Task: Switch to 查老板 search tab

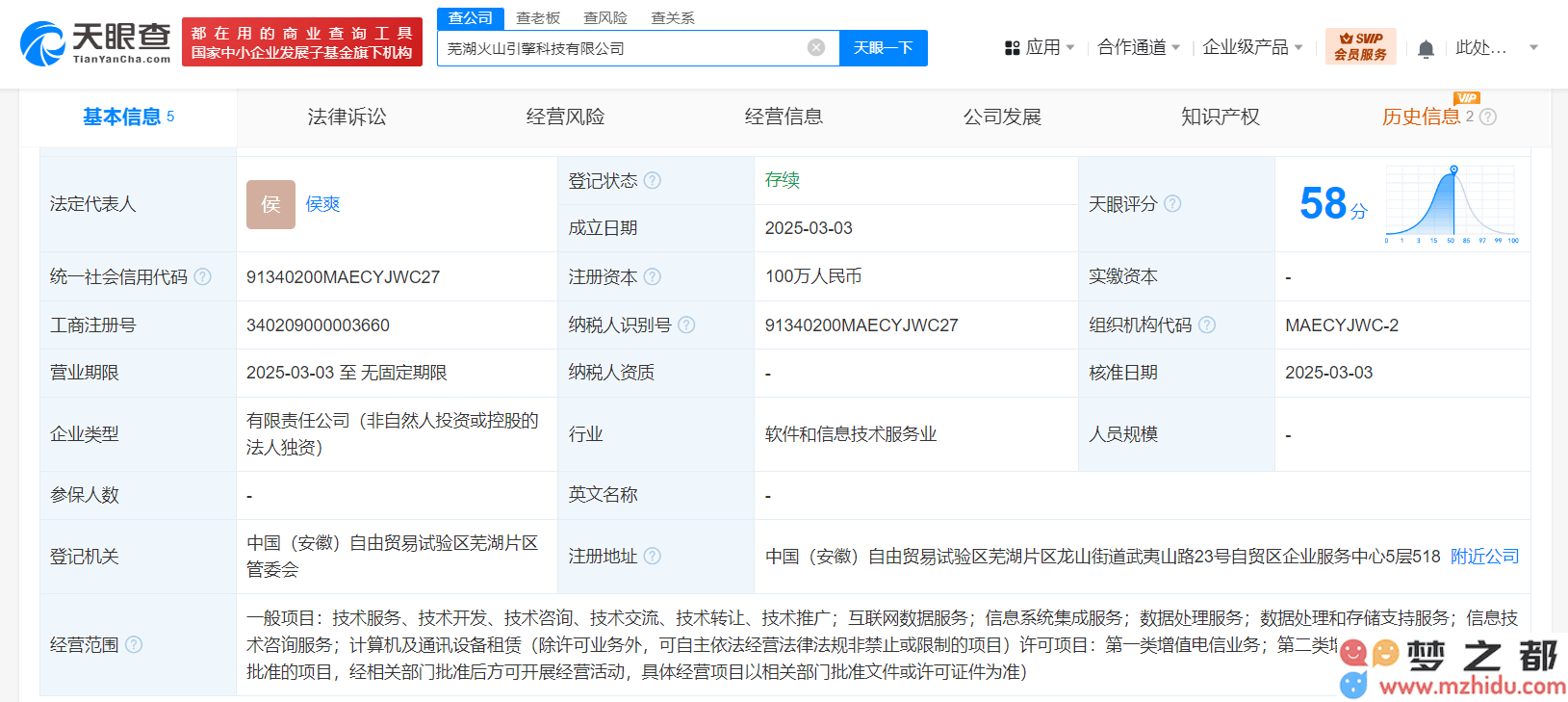Action: point(538,18)
